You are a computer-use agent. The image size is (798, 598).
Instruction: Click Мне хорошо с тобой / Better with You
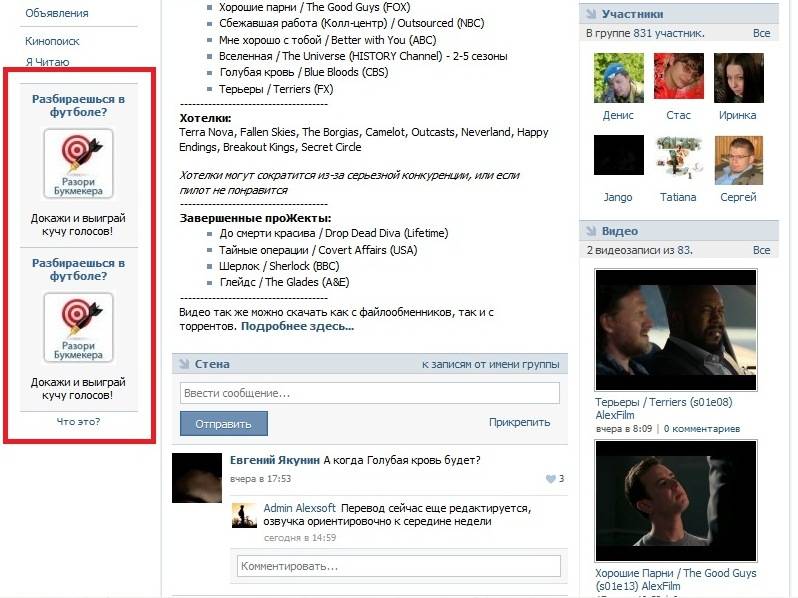328,40
